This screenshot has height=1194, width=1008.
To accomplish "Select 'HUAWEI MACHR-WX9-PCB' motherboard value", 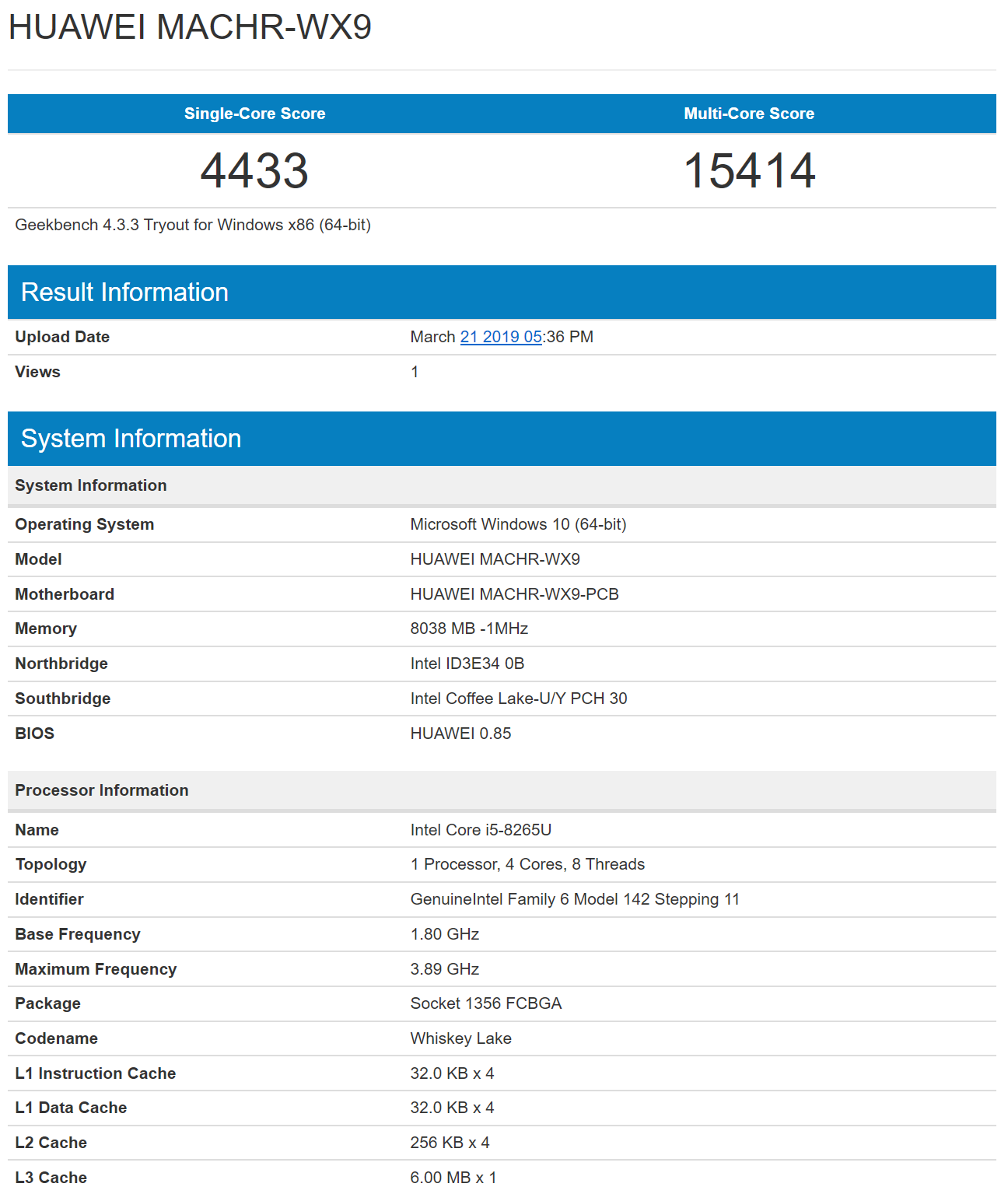I will [x=514, y=594].
